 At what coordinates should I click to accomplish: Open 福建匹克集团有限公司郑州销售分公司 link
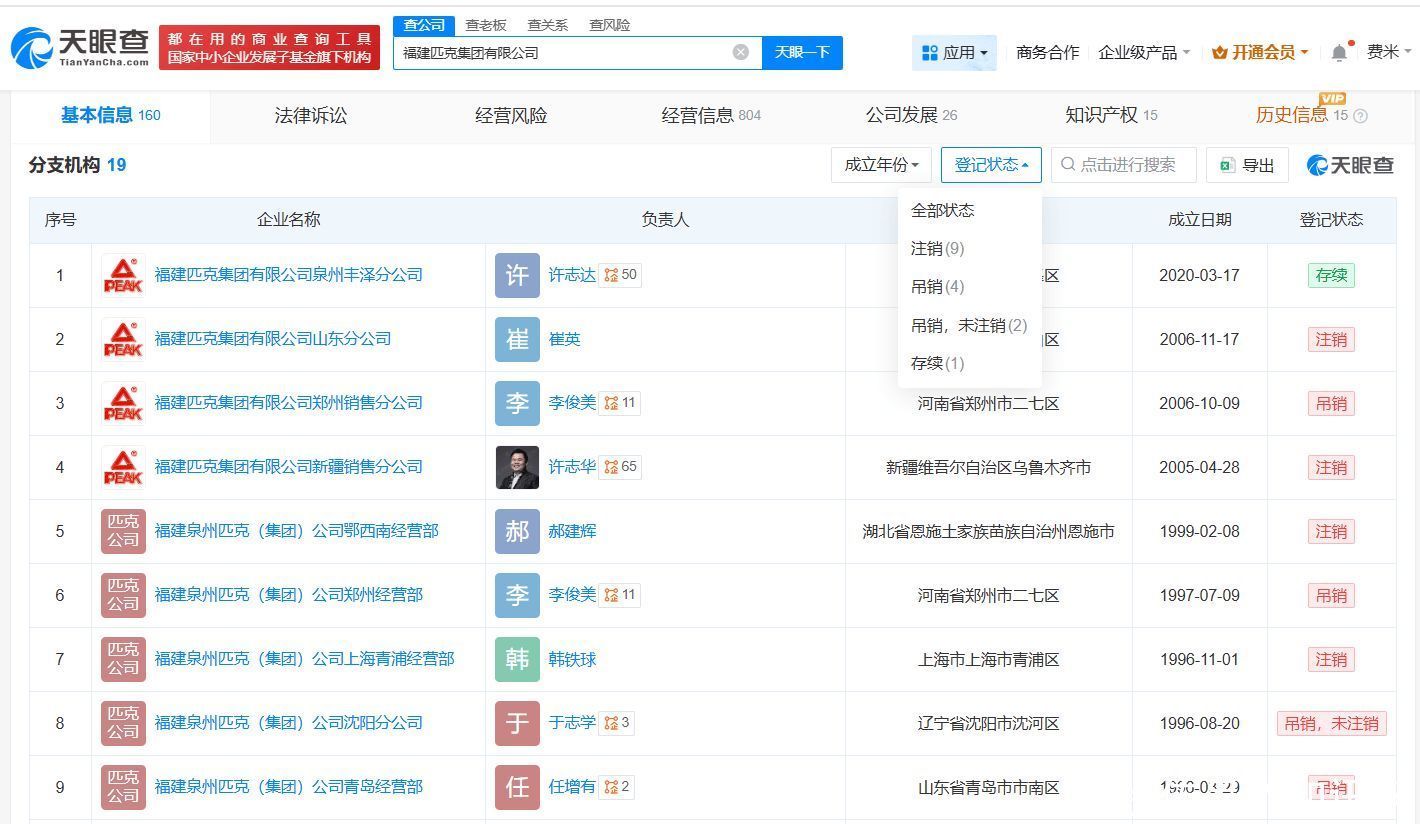[288, 403]
